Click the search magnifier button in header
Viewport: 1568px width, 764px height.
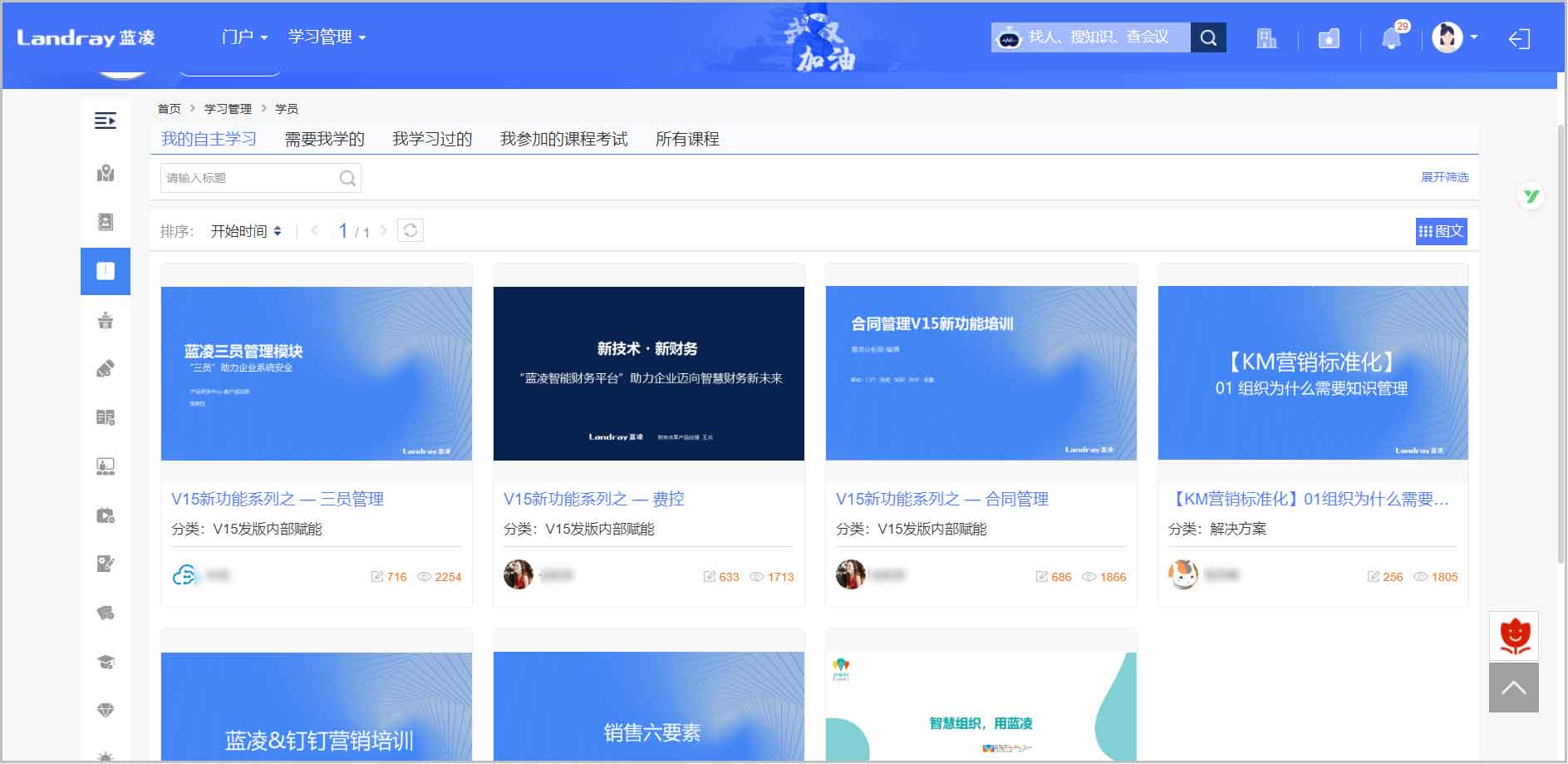point(1208,37)
